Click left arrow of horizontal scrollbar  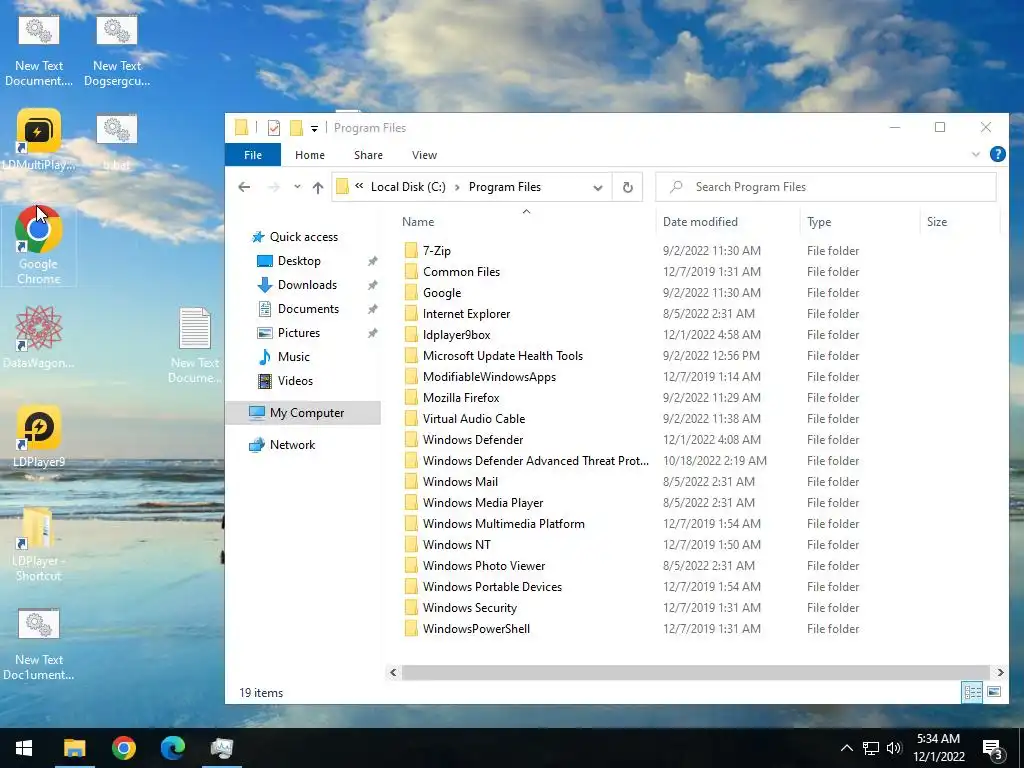click(x=393, y=673)
